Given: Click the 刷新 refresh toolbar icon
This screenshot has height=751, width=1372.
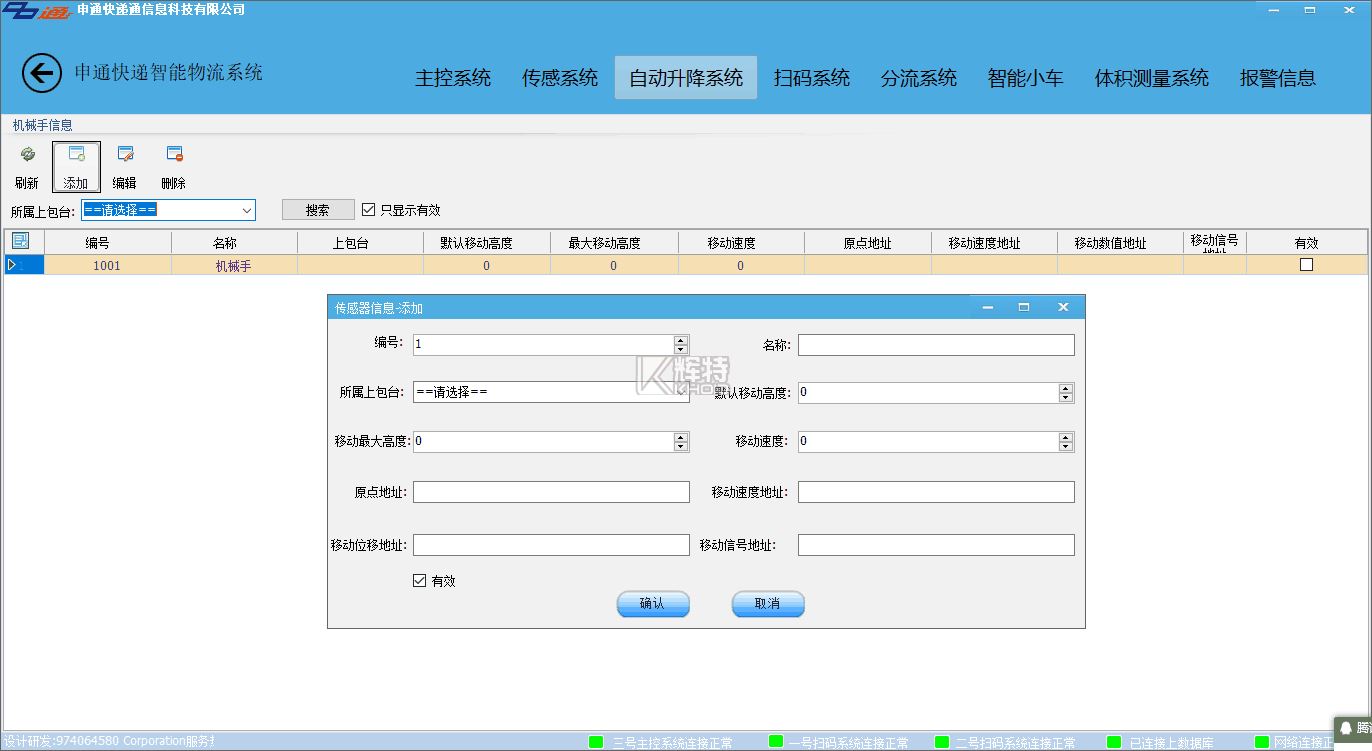Looking at the screenshot, I should (27, 156).
